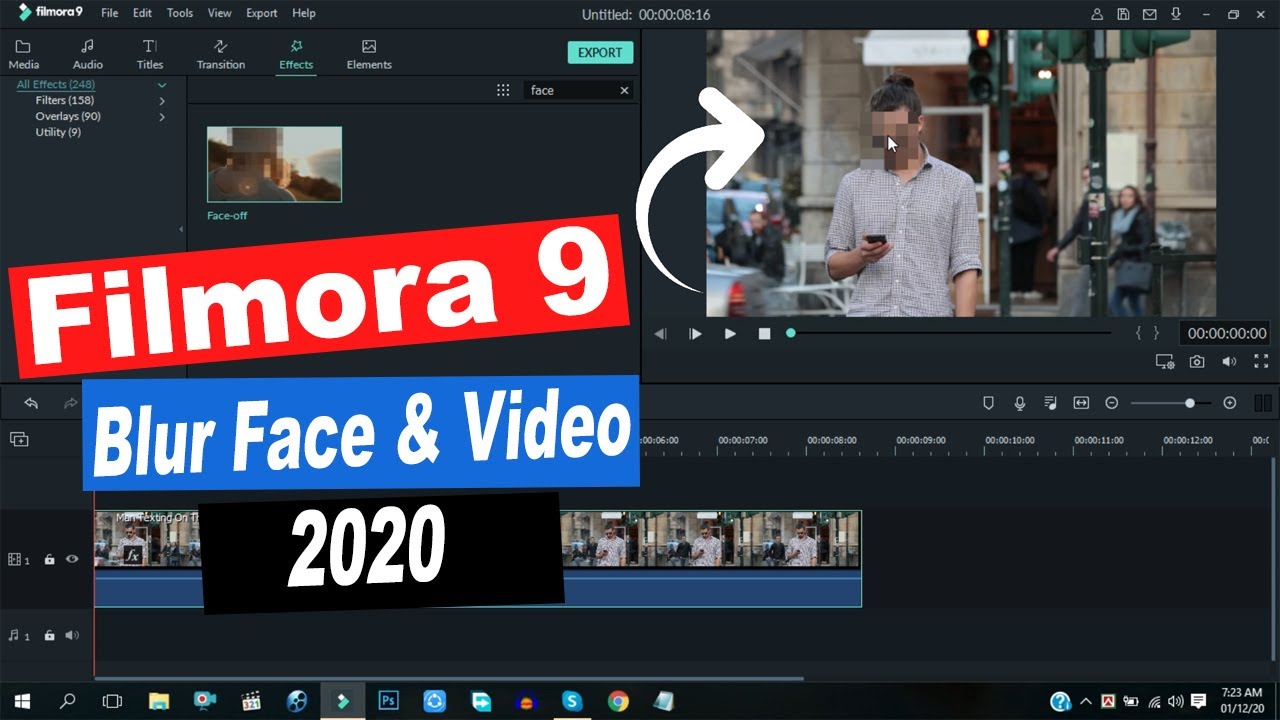1280x720 pixels.
Task: Collapse the All Effects (248) chevron
Action: coord(161,85)
